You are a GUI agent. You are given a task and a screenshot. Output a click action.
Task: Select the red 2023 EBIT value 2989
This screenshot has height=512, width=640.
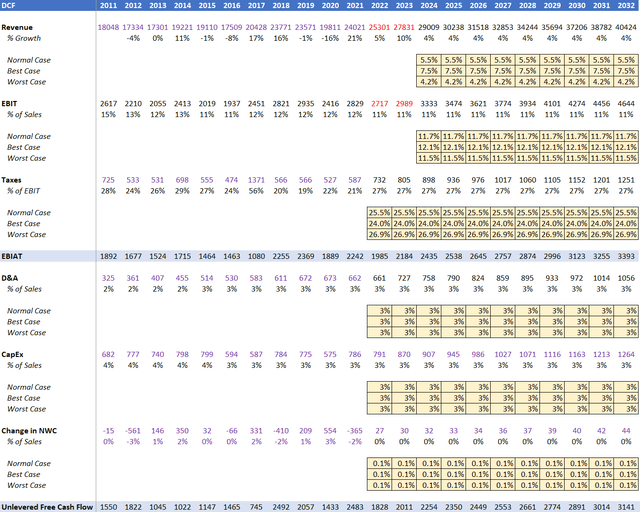point(404,104)
